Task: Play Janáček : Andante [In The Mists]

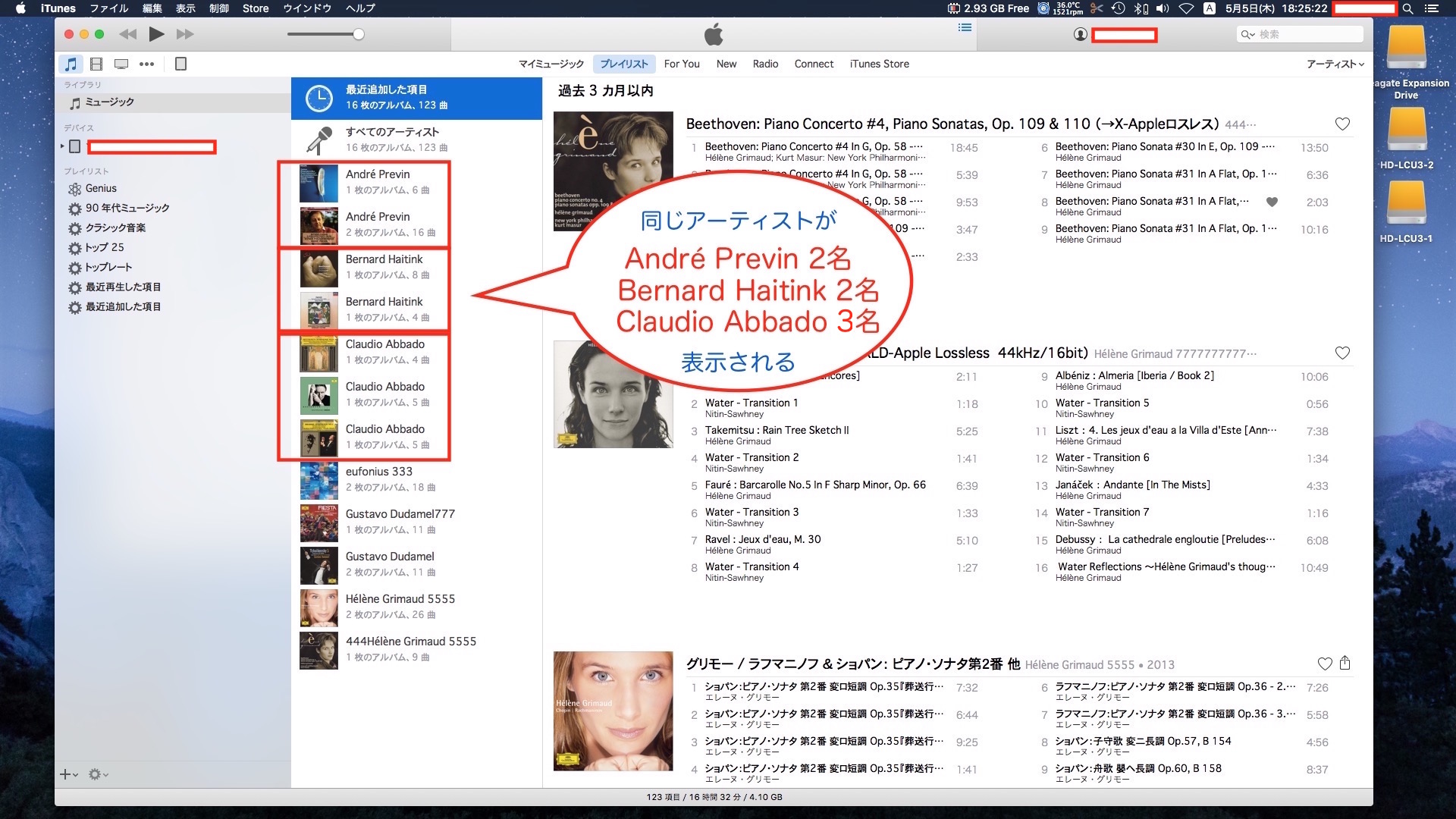Action: pos(1183,490)
